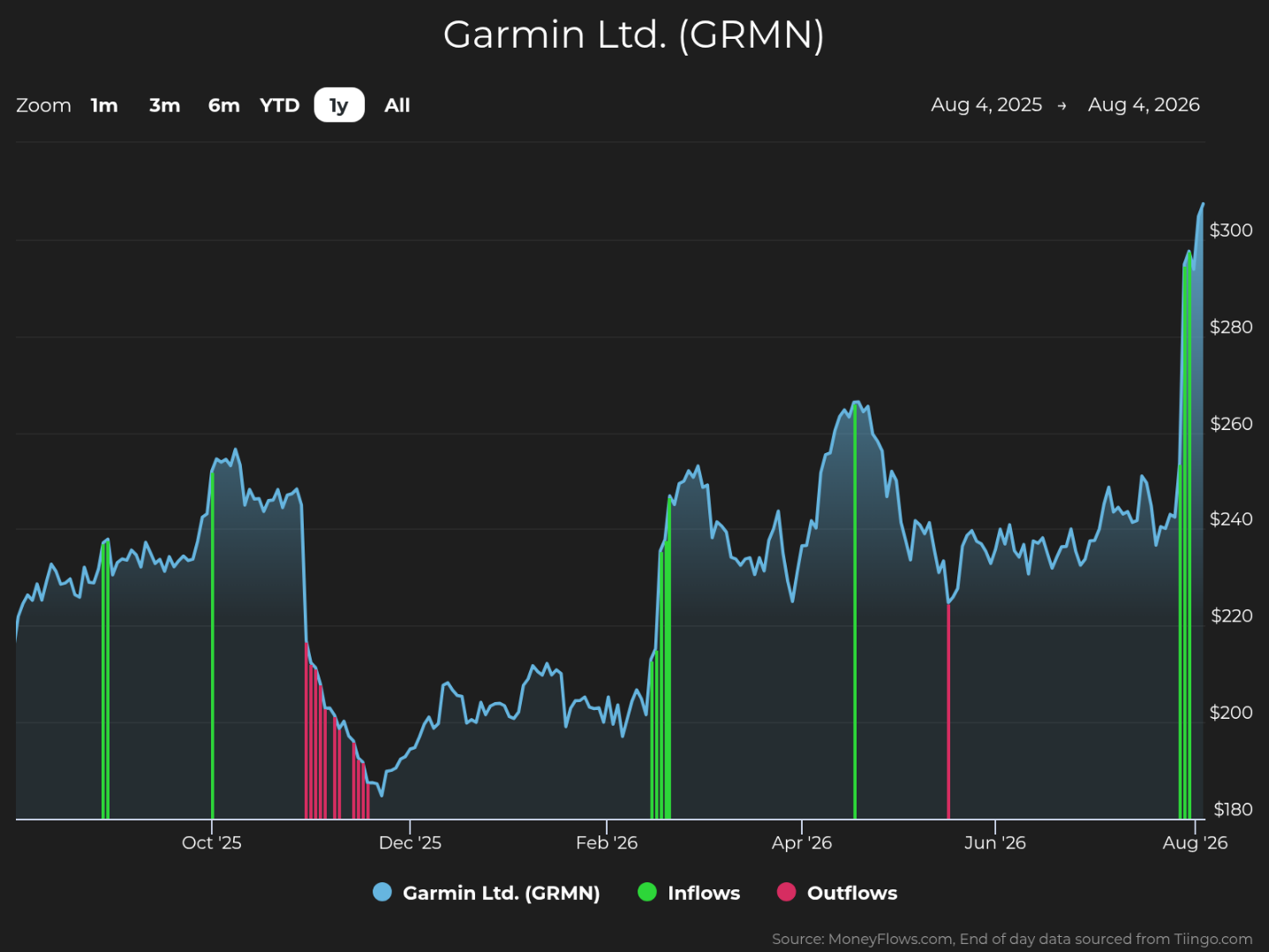Click the Dec '25 axis label

point(410,842)
